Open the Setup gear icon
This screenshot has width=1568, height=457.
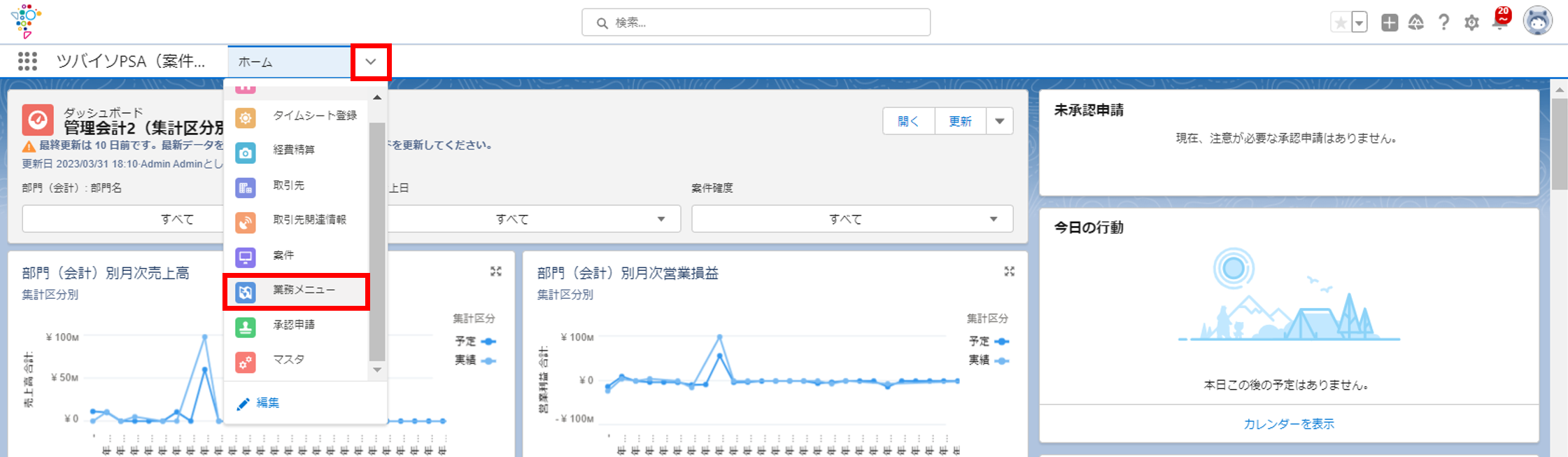(1471, 23)
